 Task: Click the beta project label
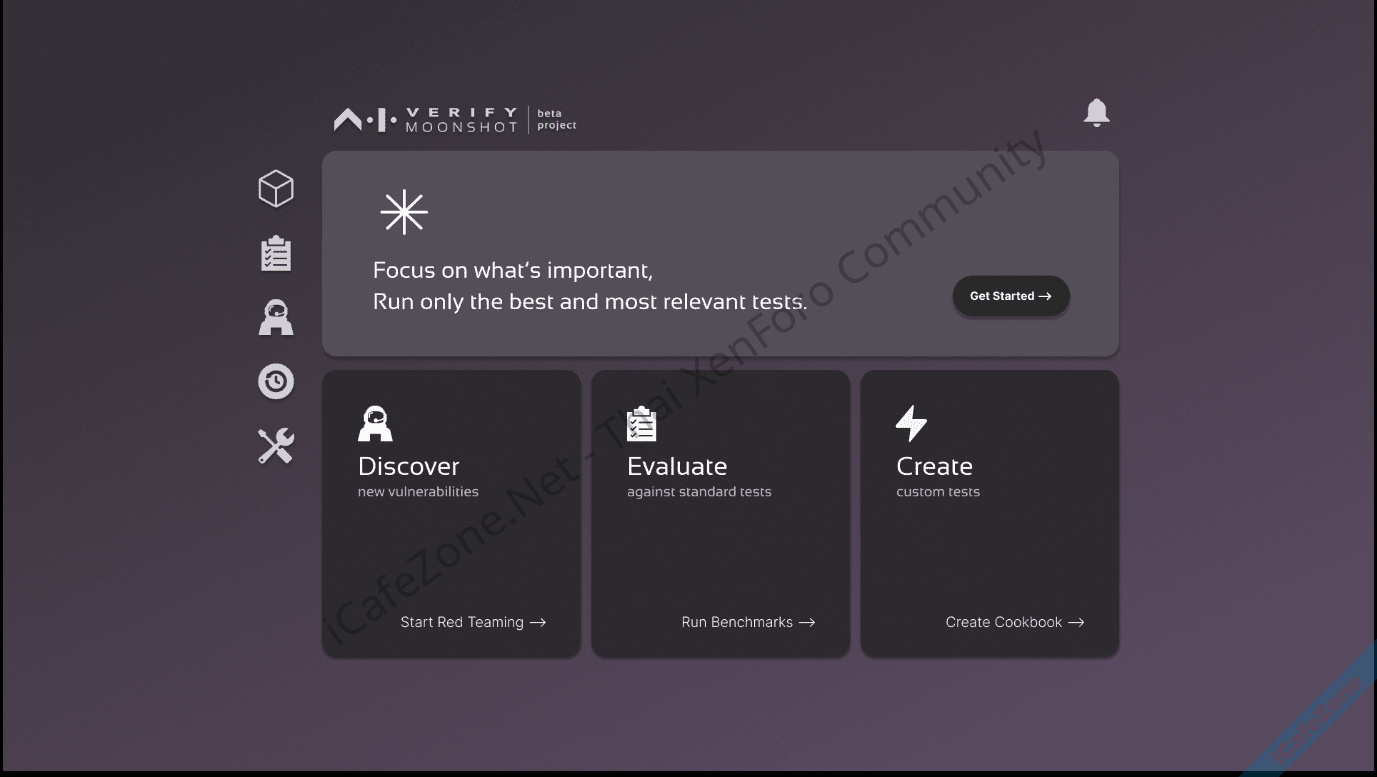coord(556,120)
